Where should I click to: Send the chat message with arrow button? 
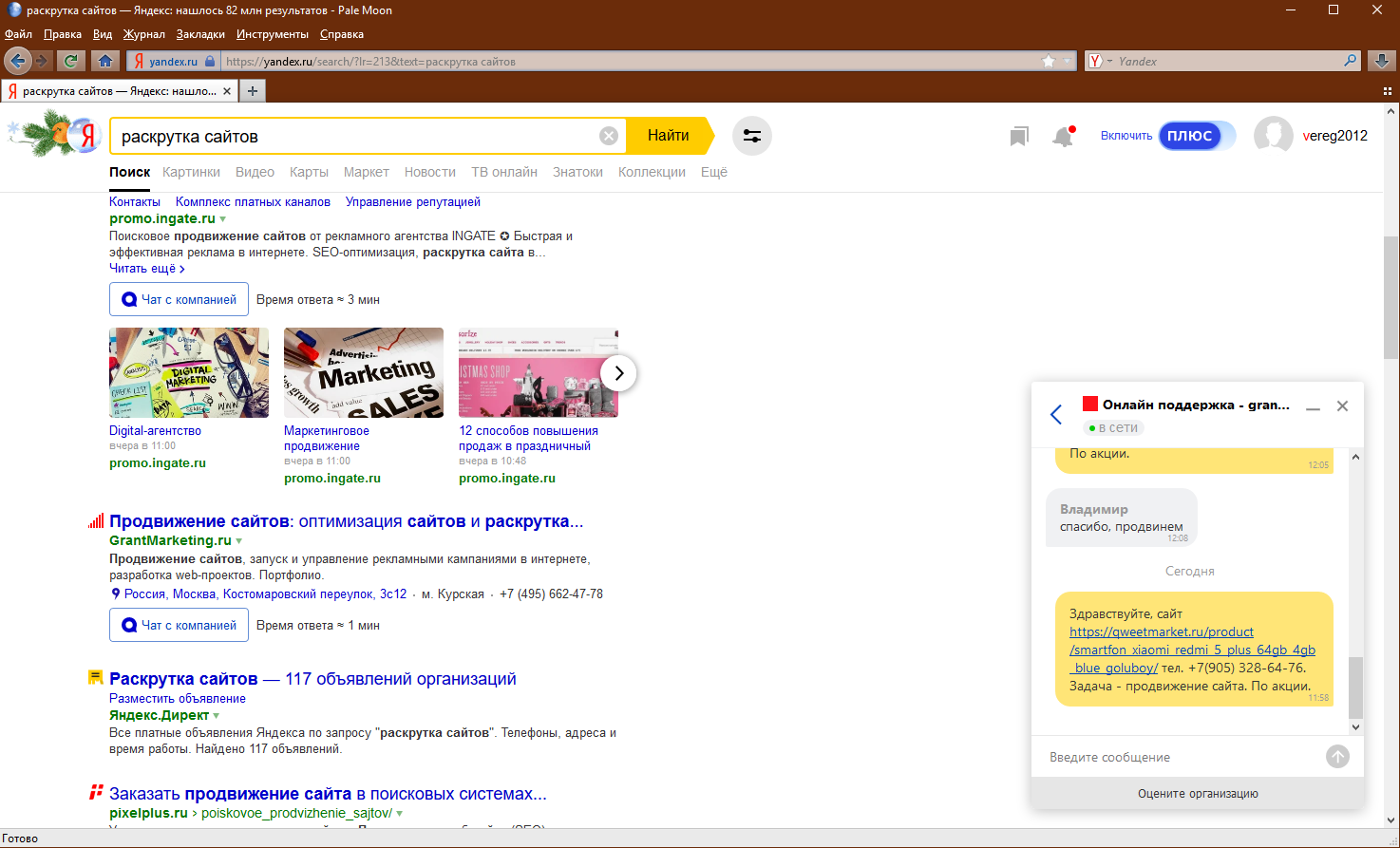point(1337,757)
